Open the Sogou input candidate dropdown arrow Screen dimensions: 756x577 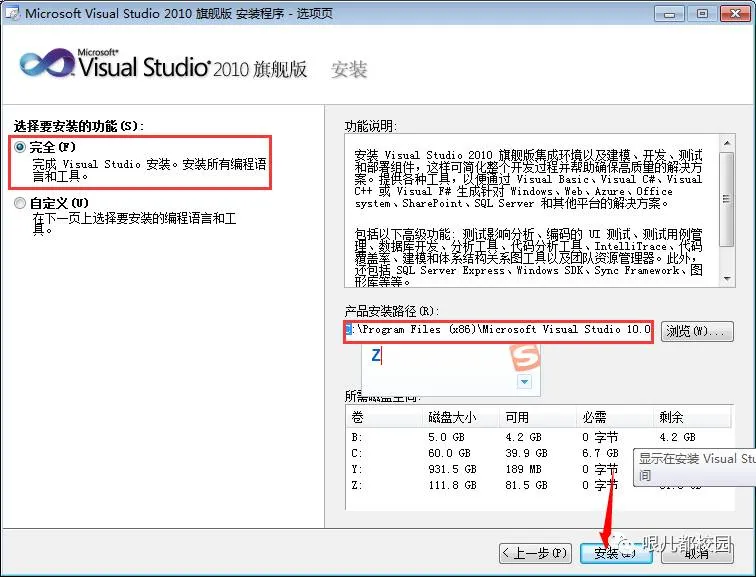pyautogui.click(x=525, y=382)
